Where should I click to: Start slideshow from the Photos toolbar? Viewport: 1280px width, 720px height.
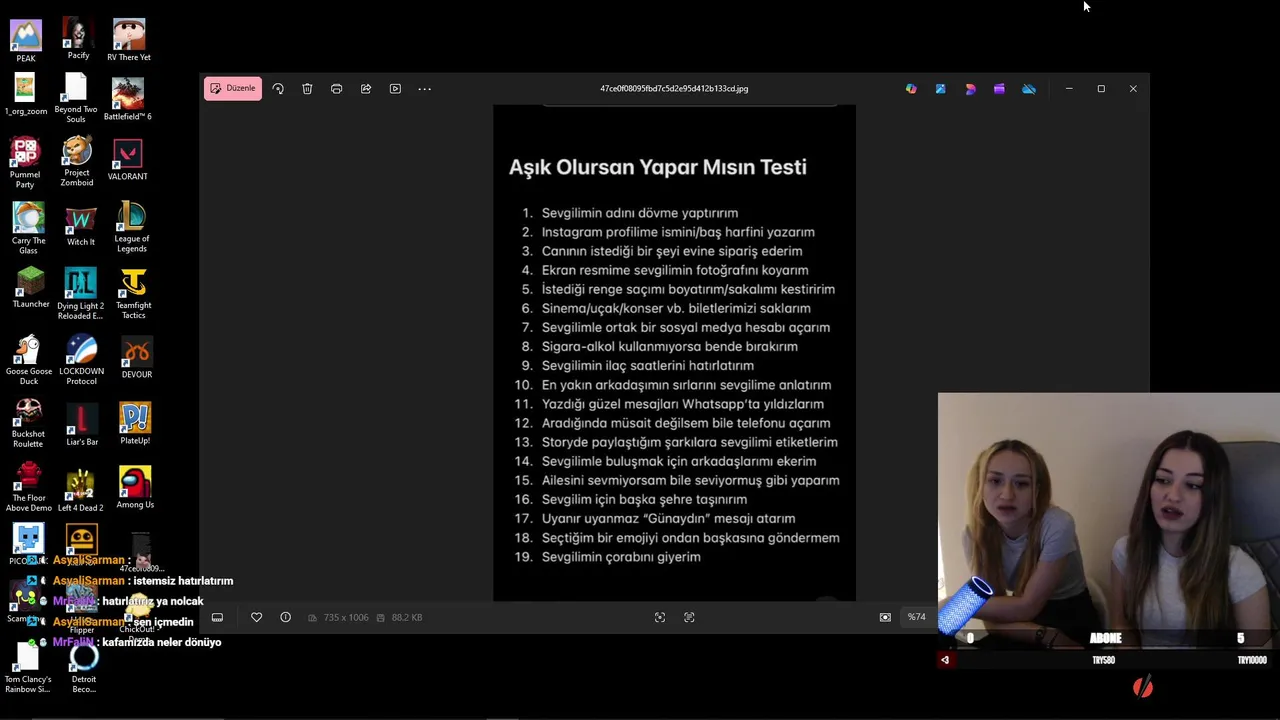coord(395,89)
